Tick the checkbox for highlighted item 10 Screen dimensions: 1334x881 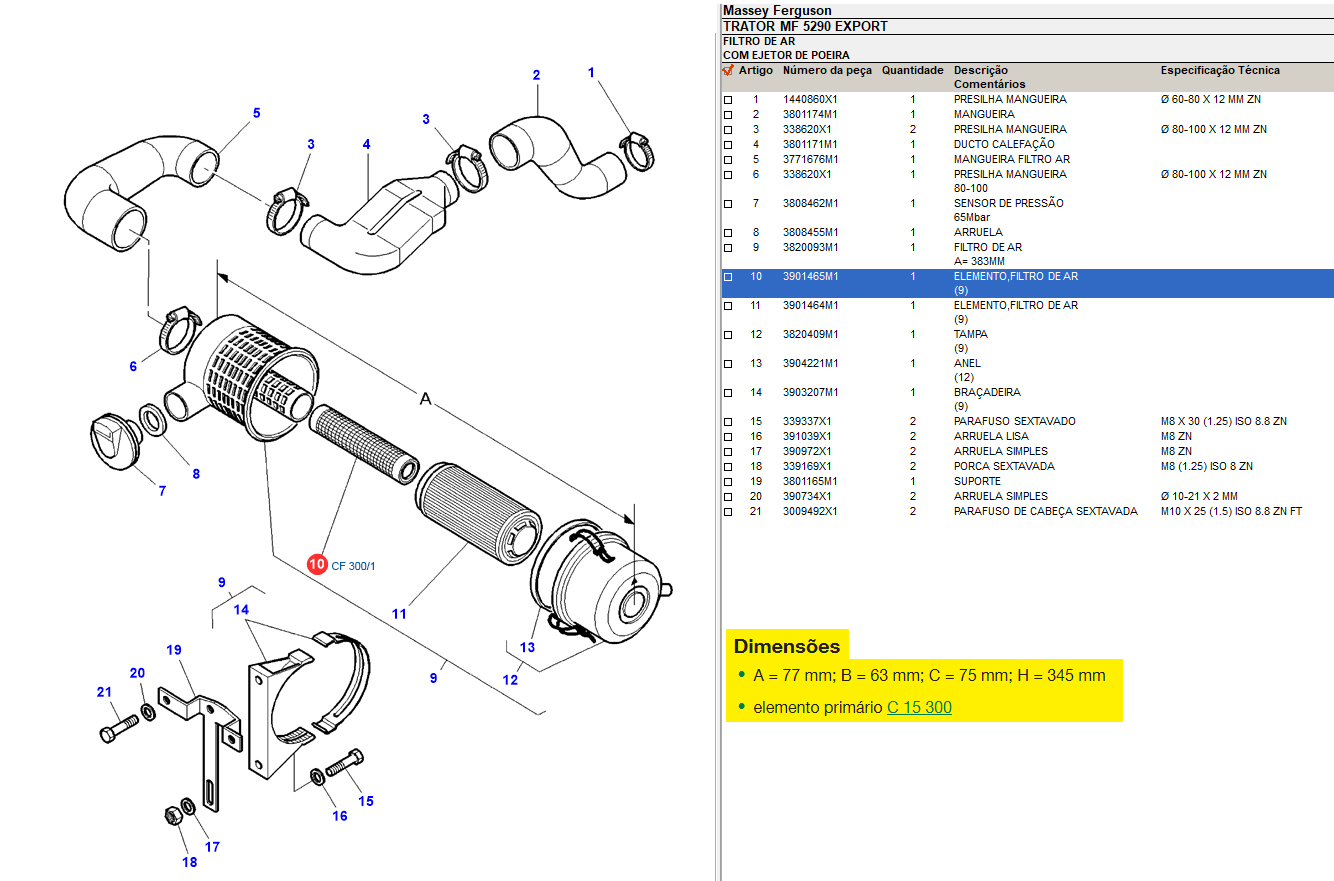click(x=728, y=277)
